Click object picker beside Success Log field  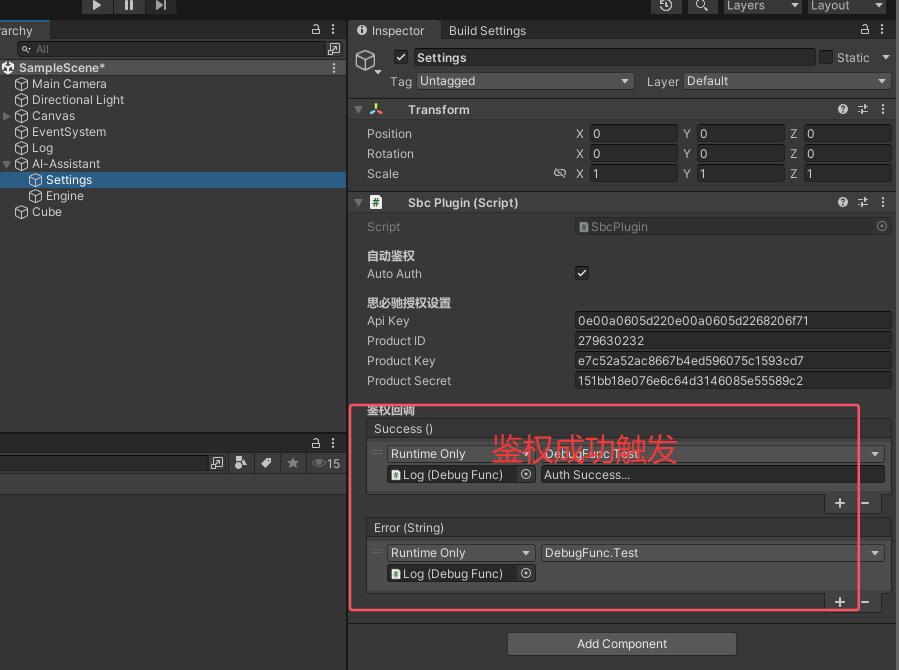pos(526,475)
